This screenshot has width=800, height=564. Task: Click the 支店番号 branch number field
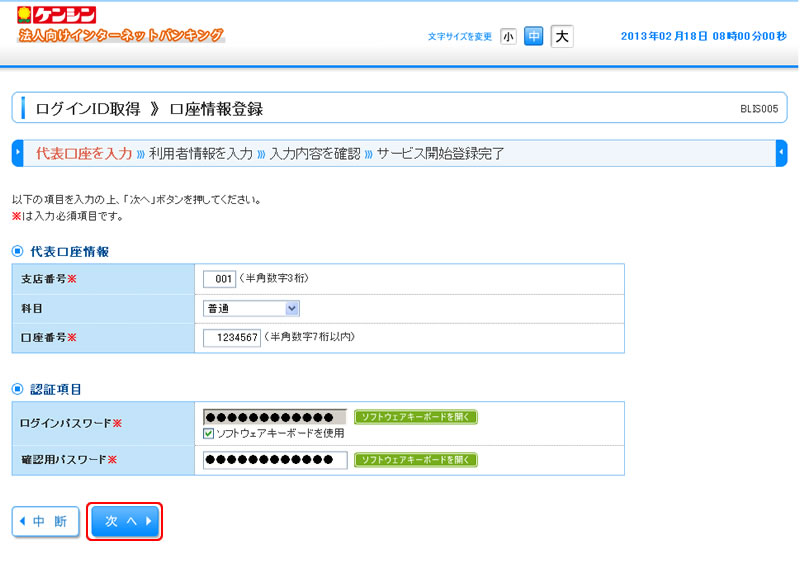coord(219,279)
